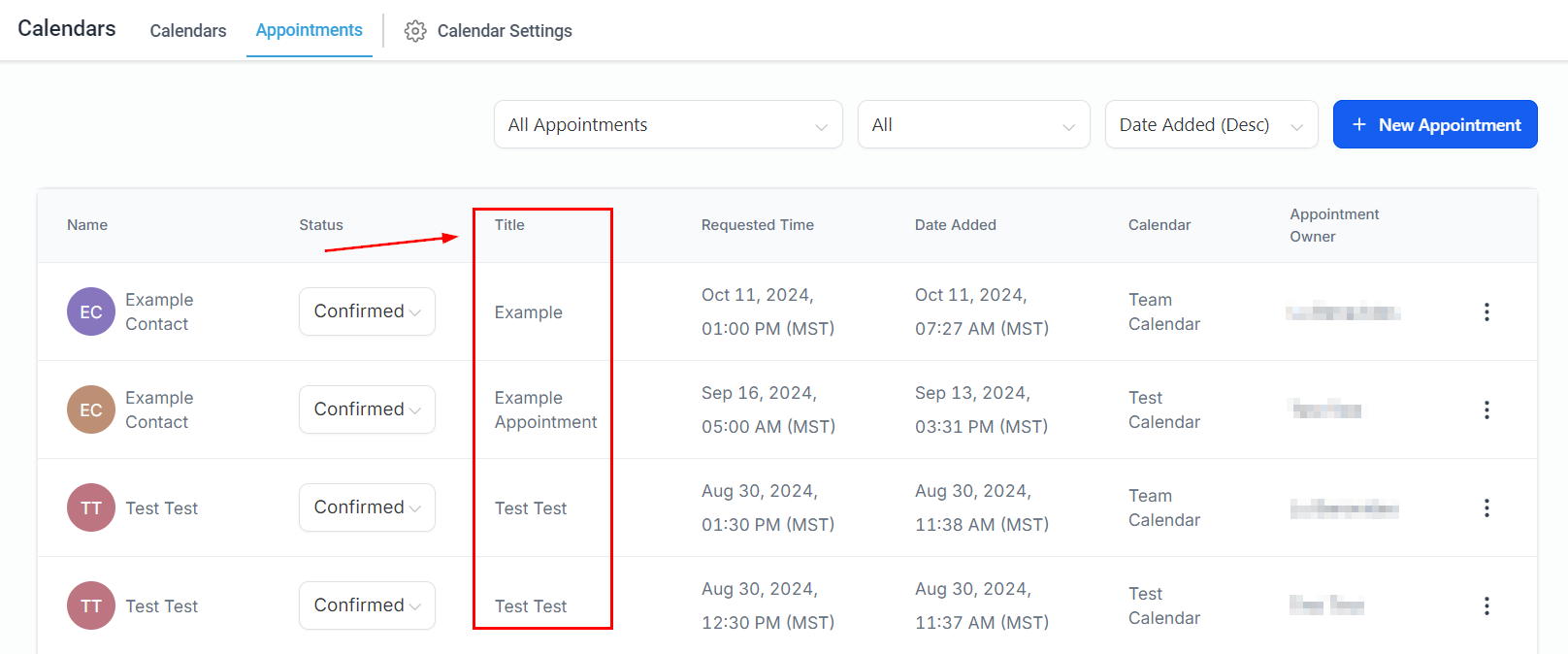Click the Example Appointment title cell
This screenshot has width=1568, height=654.
[x=545, y=409]
